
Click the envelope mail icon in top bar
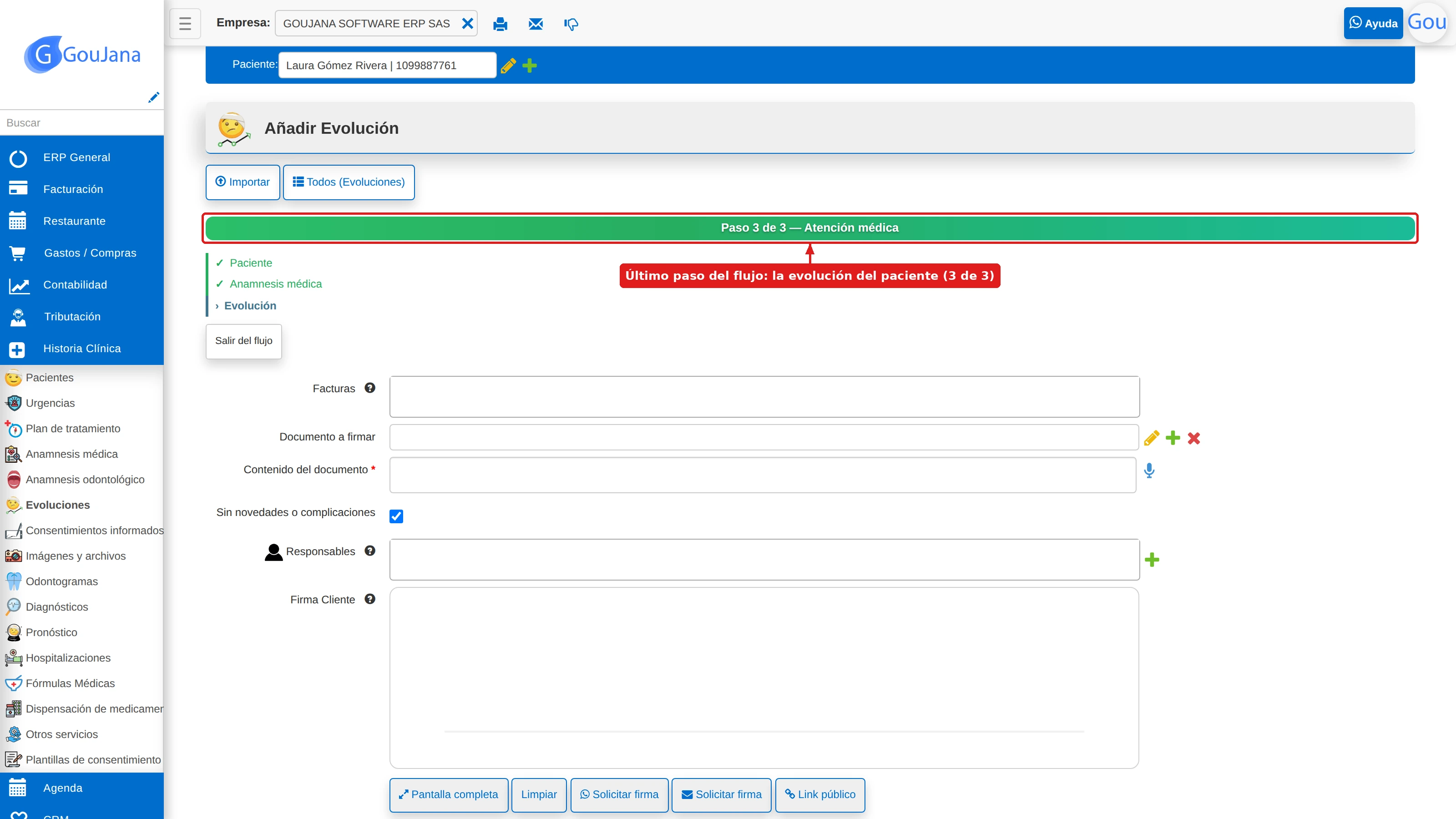pos(535,24)
